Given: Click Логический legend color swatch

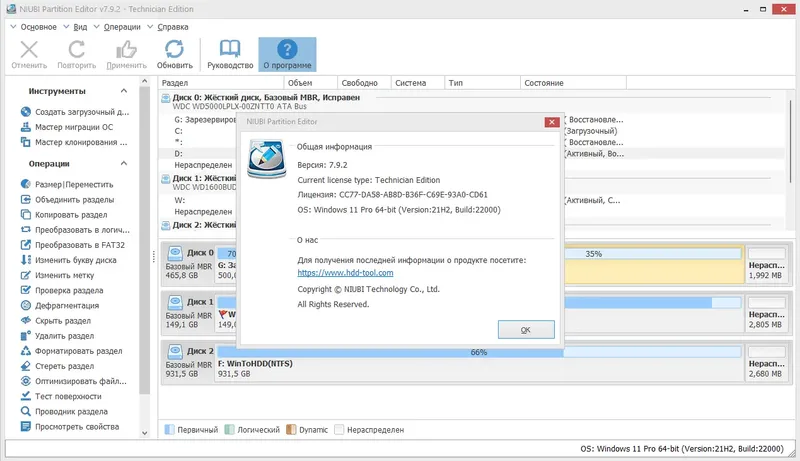Looking at the screenshot, I should (230, 429).
